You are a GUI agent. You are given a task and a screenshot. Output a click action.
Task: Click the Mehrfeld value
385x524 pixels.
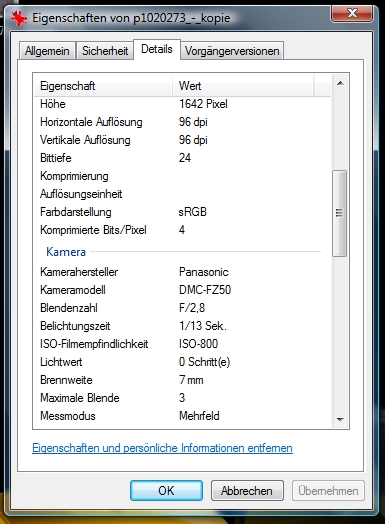pyautogui.click(x=199, y=416)
